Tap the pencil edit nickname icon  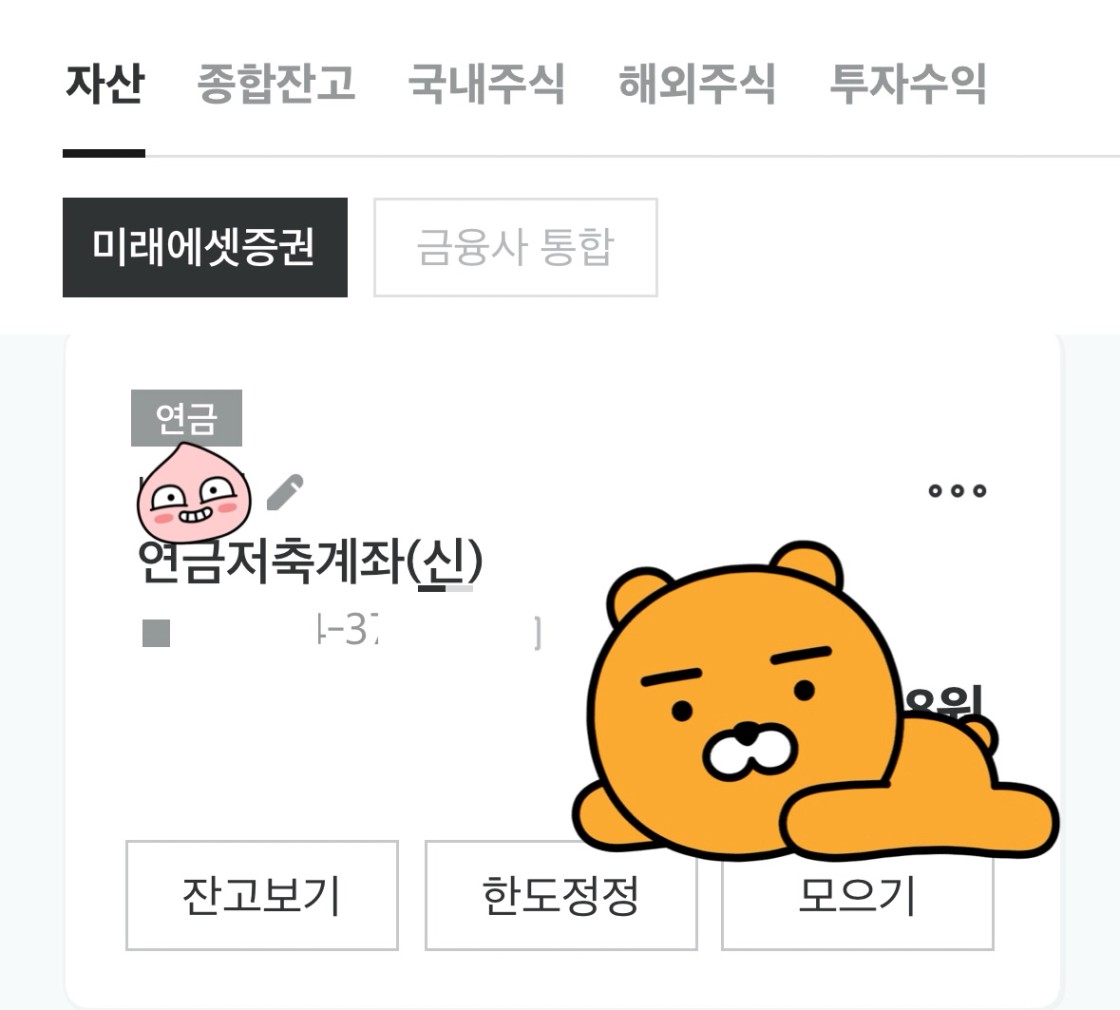point(285,492)
